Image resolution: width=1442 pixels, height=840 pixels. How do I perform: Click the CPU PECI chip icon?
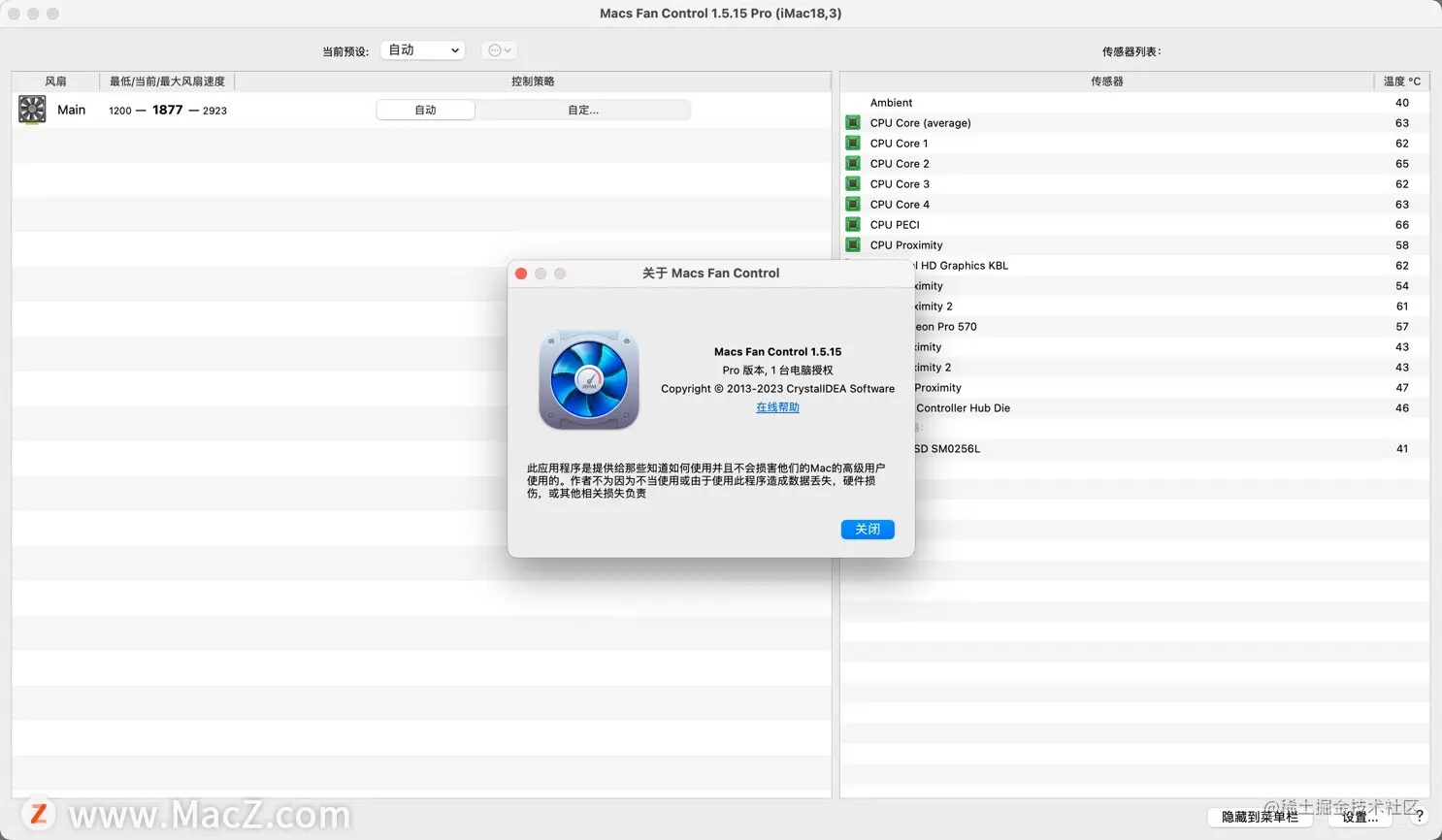tap(853, 225)
